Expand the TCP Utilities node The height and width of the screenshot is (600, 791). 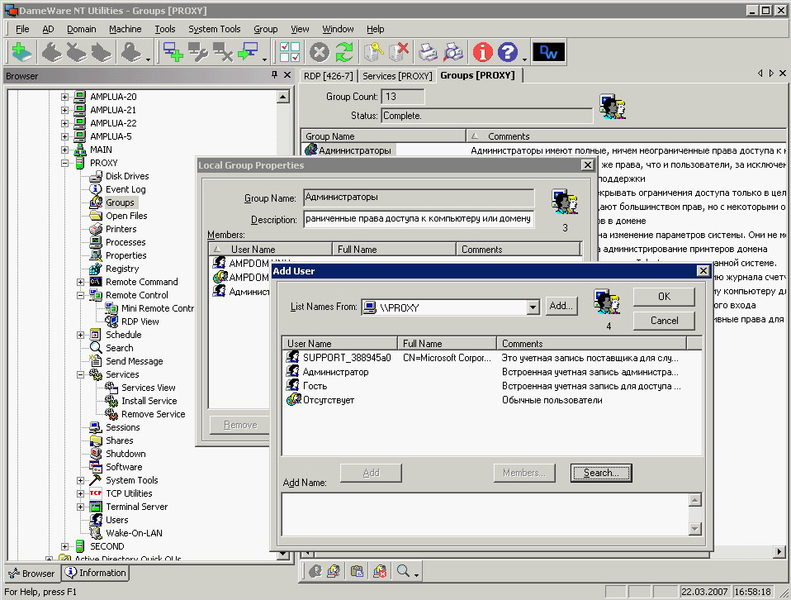pyautogui.click(x=80, y=493)
